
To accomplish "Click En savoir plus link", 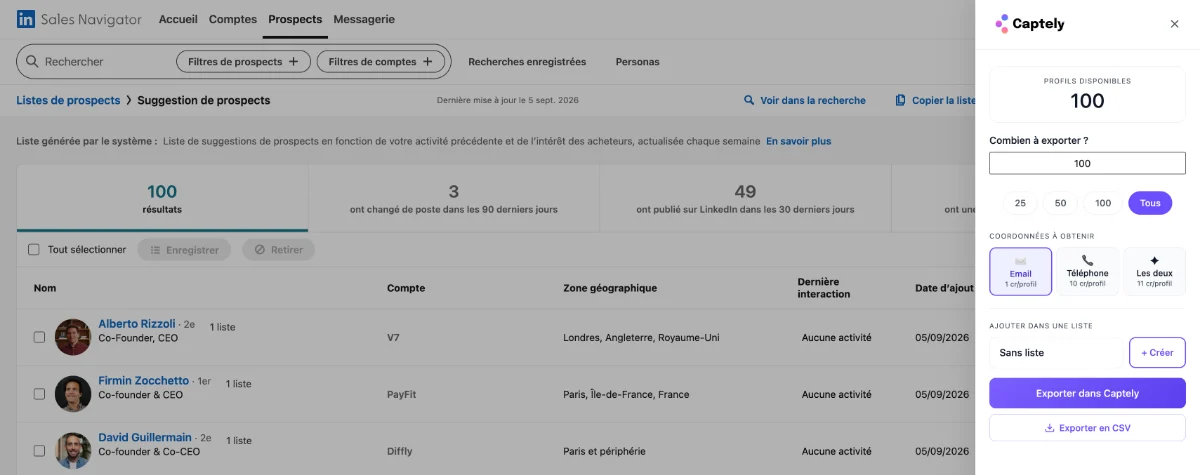I will pyautogui.click(x=798, y=141).
